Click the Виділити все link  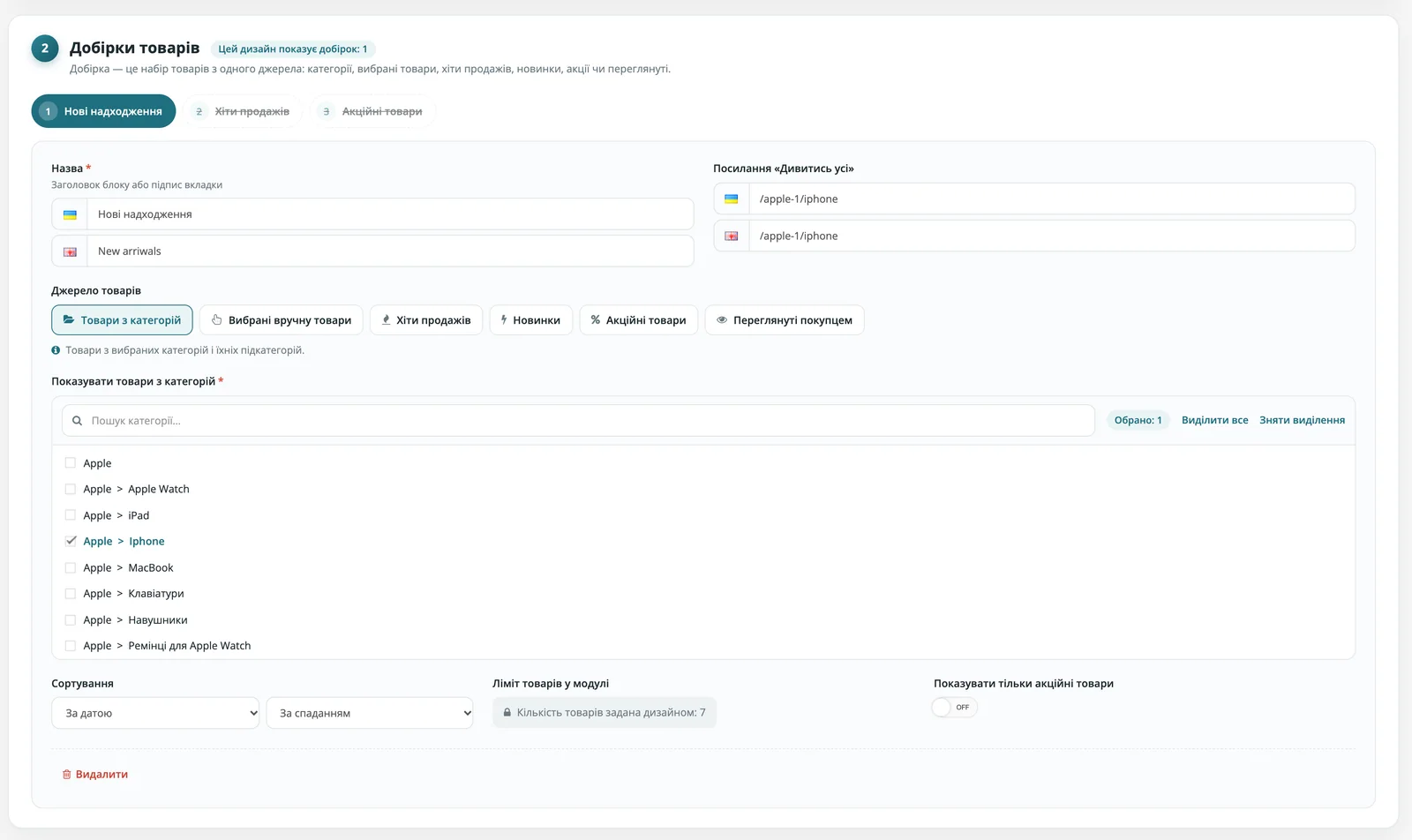[1214, 420]
